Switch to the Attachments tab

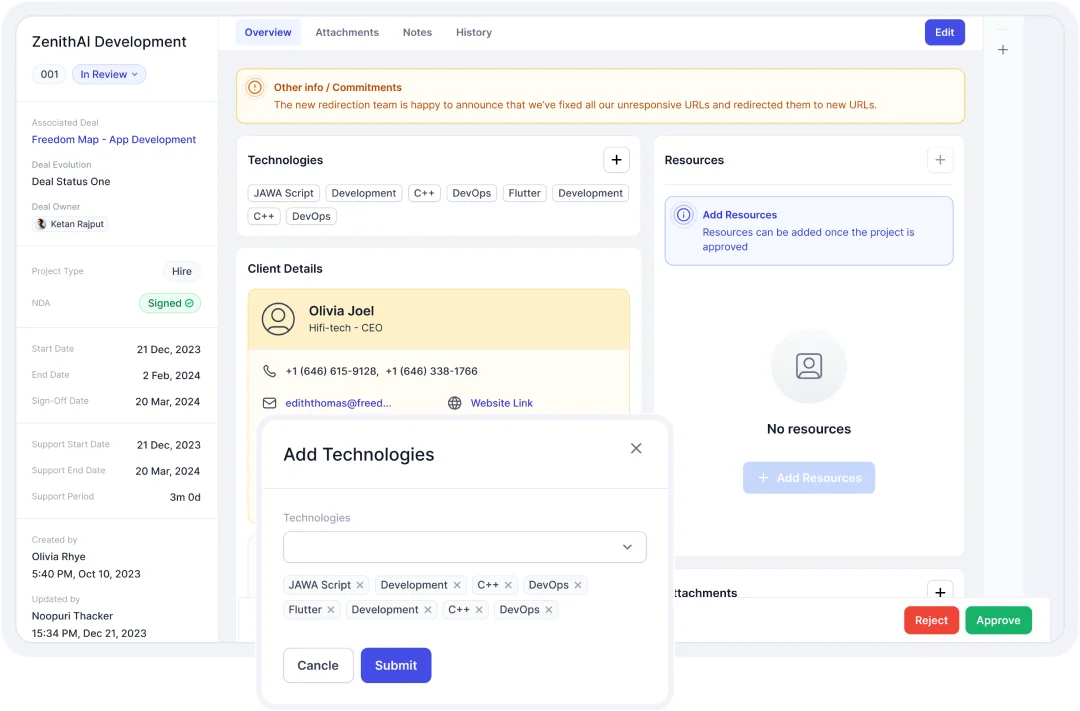(347, 32)
